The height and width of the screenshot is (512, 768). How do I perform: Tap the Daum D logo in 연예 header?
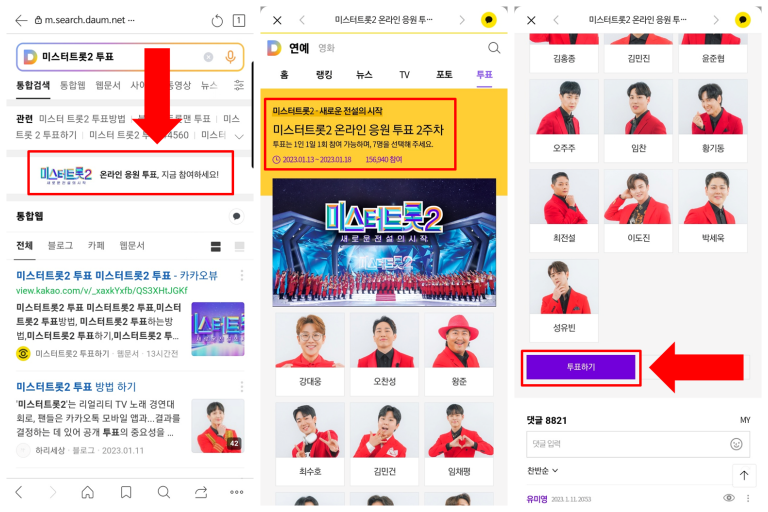(x=274, y=48)
